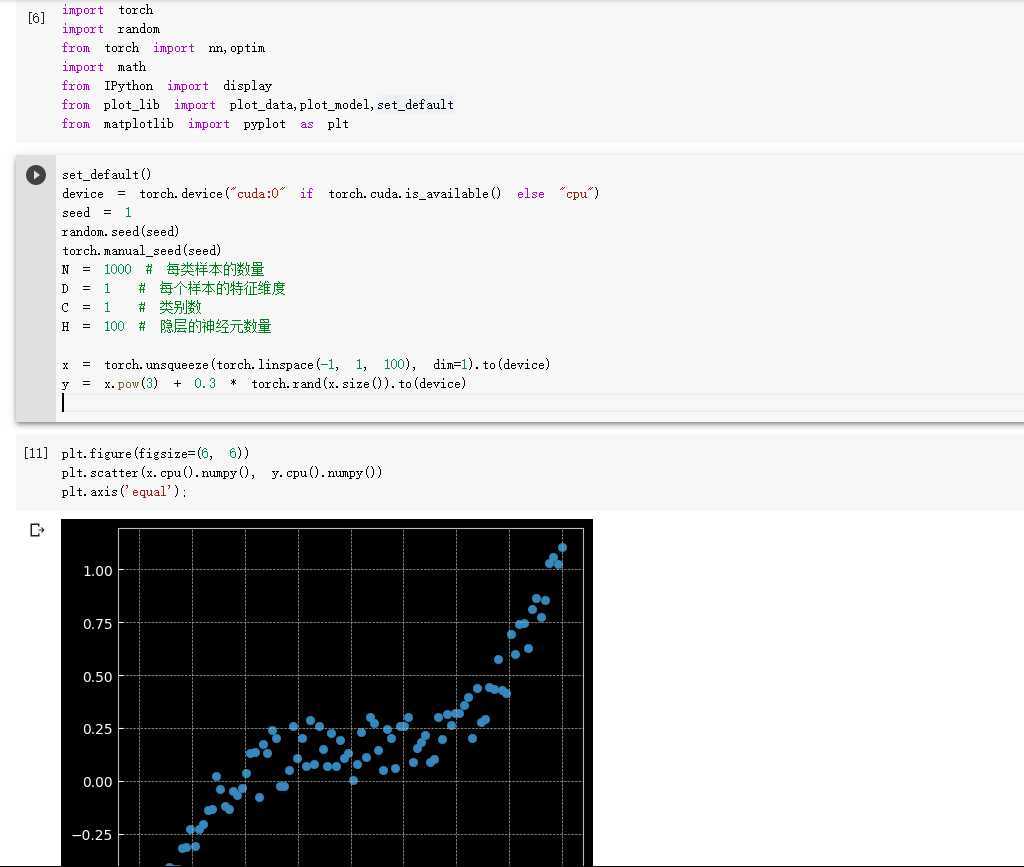The width and height of the screenshot is (1024, 867).
Task: Click the 'import torch' line
Action: point(108,10)
